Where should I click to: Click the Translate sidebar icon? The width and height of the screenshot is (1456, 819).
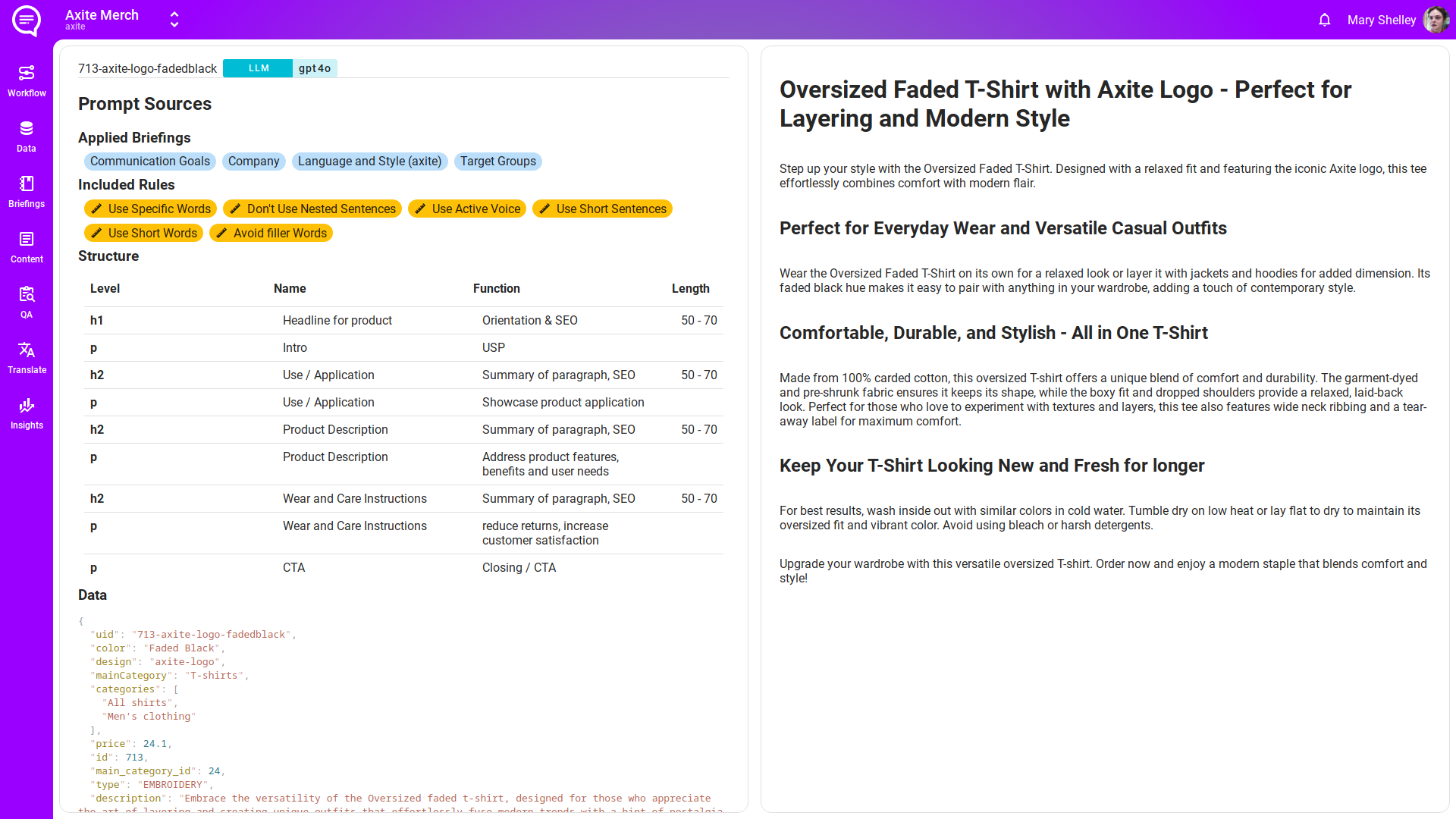click(27, 357)
